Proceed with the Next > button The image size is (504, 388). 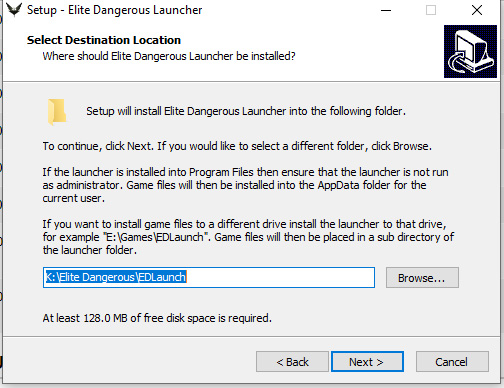click(x=367, y=362)
